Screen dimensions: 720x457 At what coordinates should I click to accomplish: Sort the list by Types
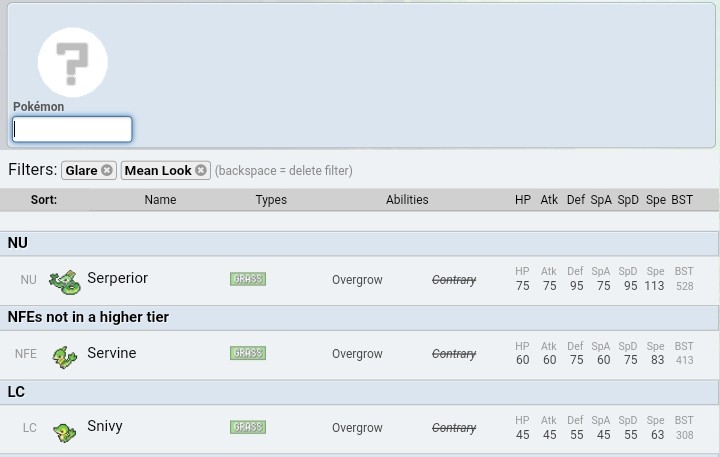click(x=271, y=200)
